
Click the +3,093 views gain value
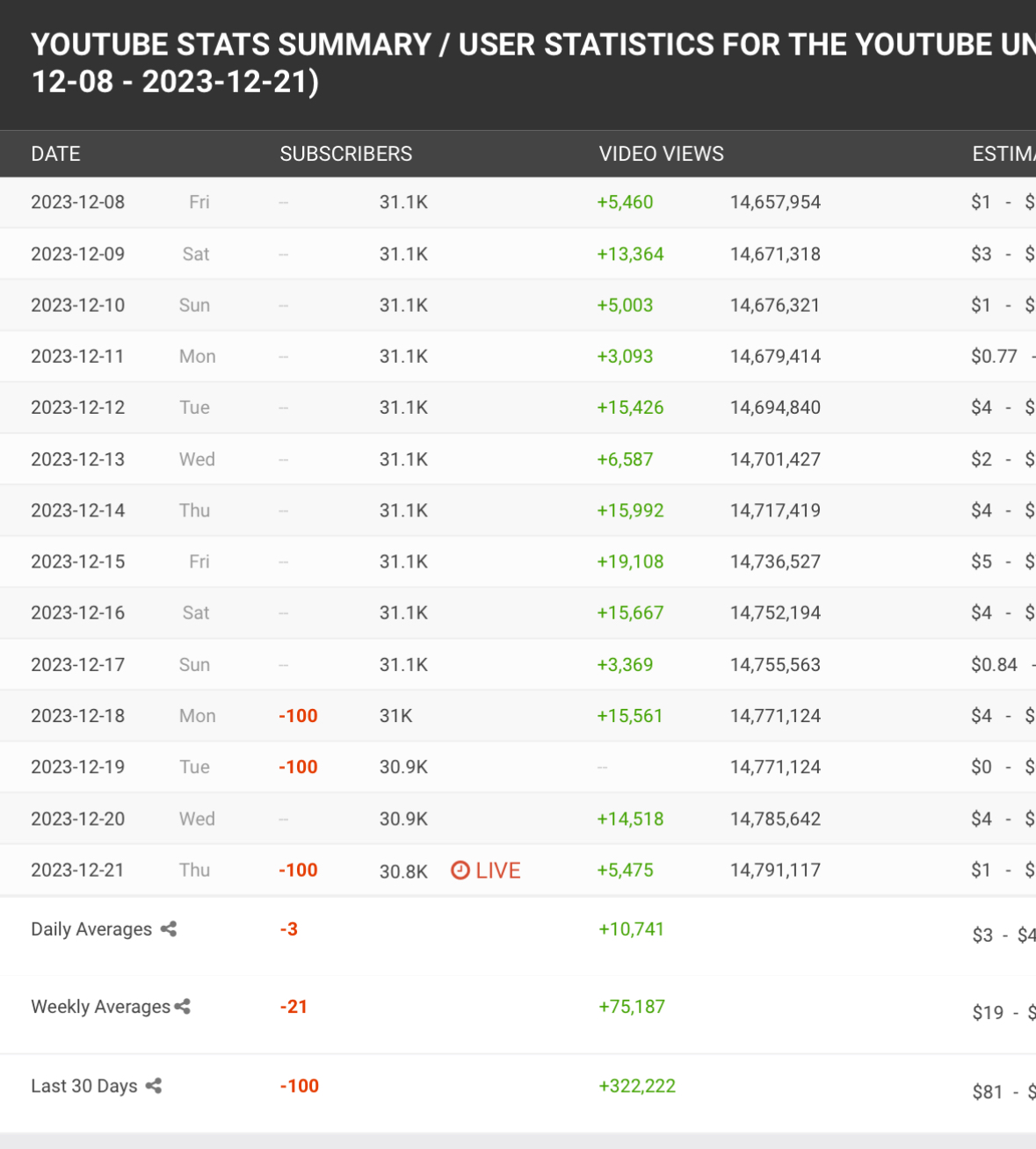[625, 356]
